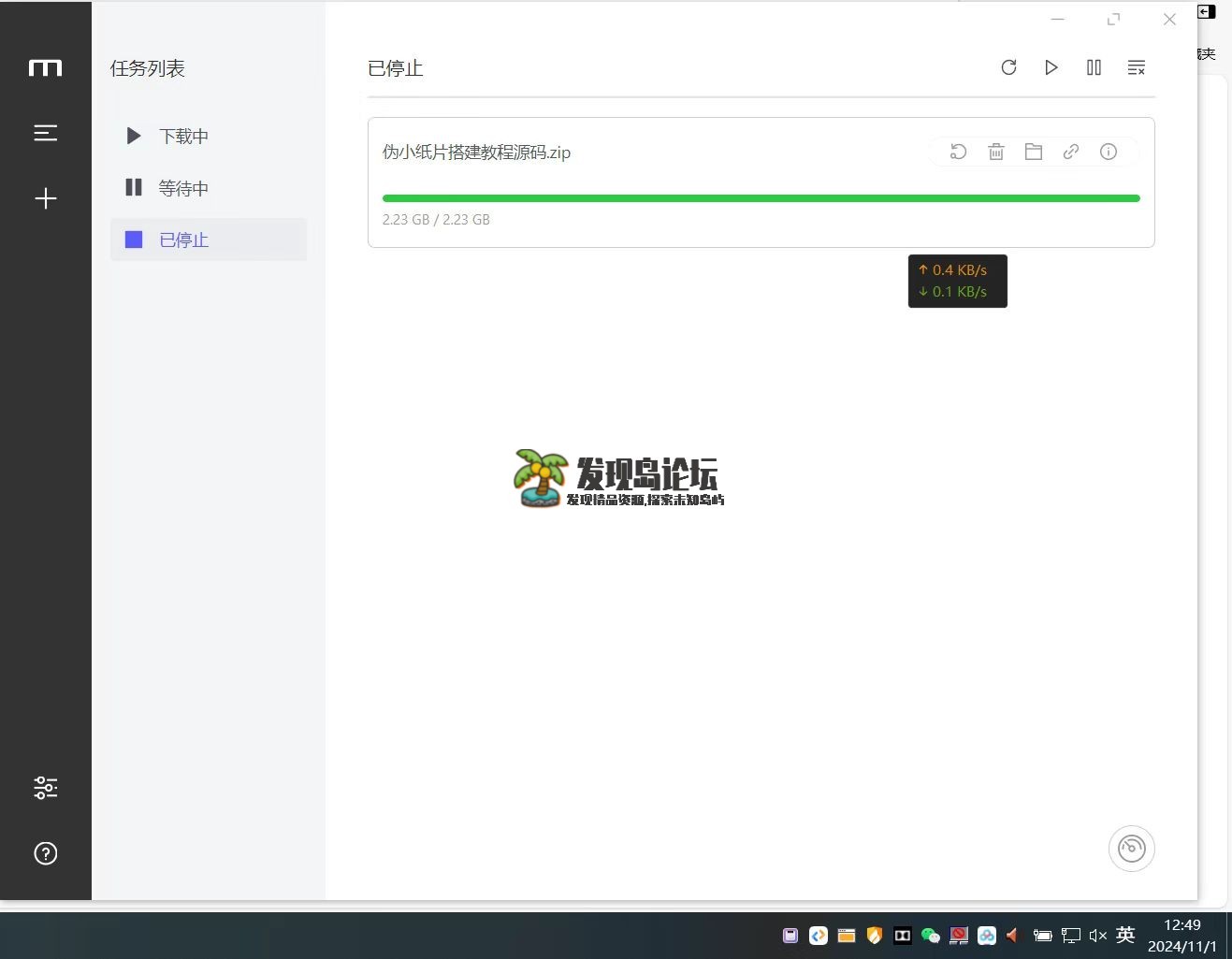Open the help question-mark icon
This screenshot has width=1232, height=959.
click(x=45, y=853)
